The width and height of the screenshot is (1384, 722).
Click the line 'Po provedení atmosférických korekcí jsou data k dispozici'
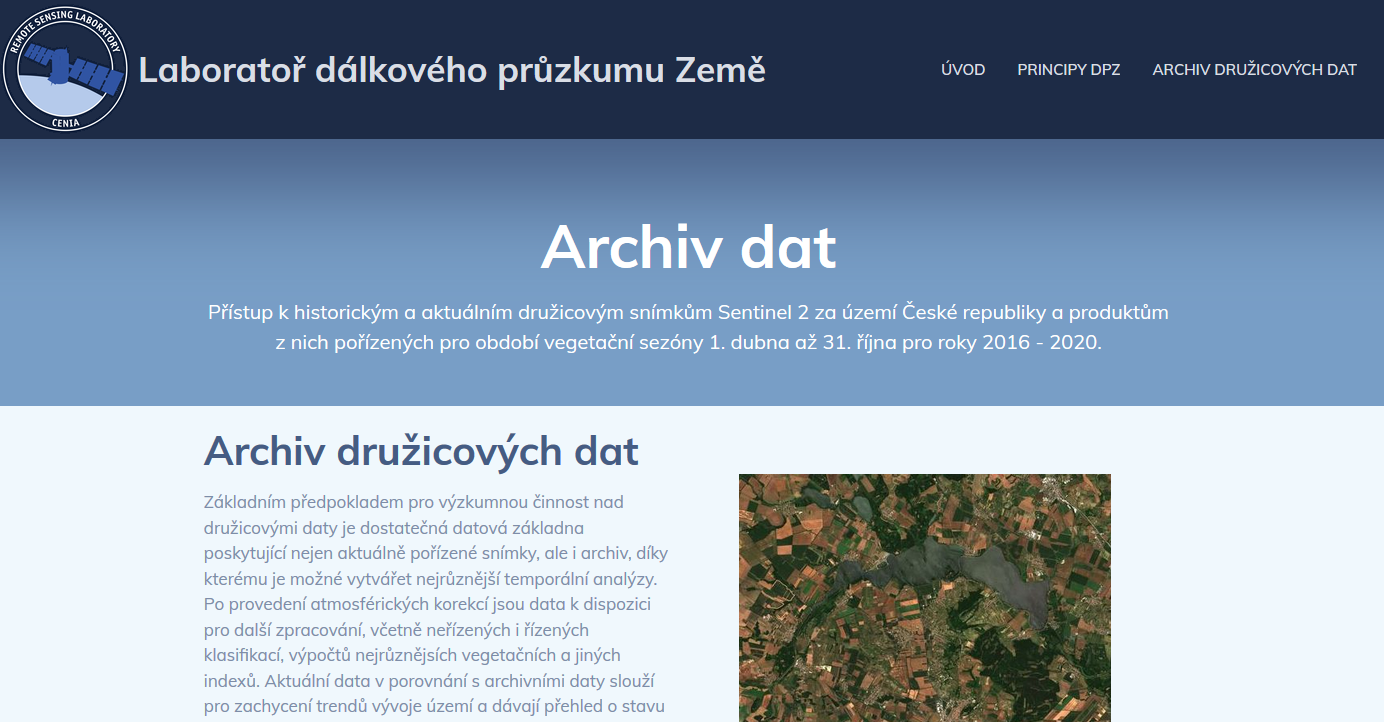click(427, 604)
